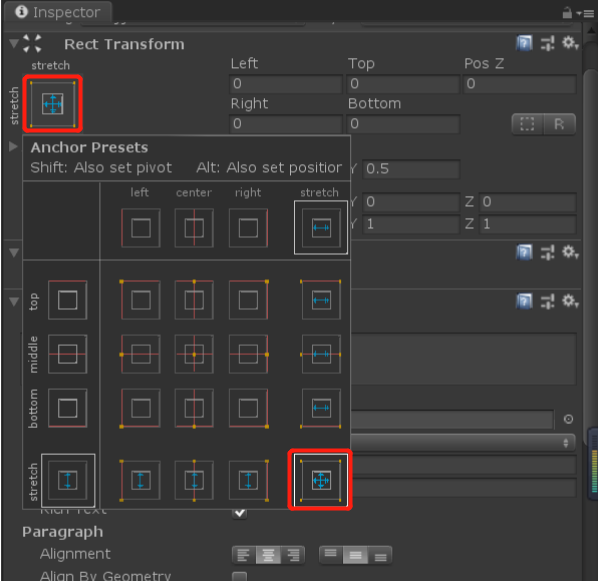Viewport: 598px width, 581px height.
Task: Edit the pivot Y field 0.5
Action: pos(411,169)
